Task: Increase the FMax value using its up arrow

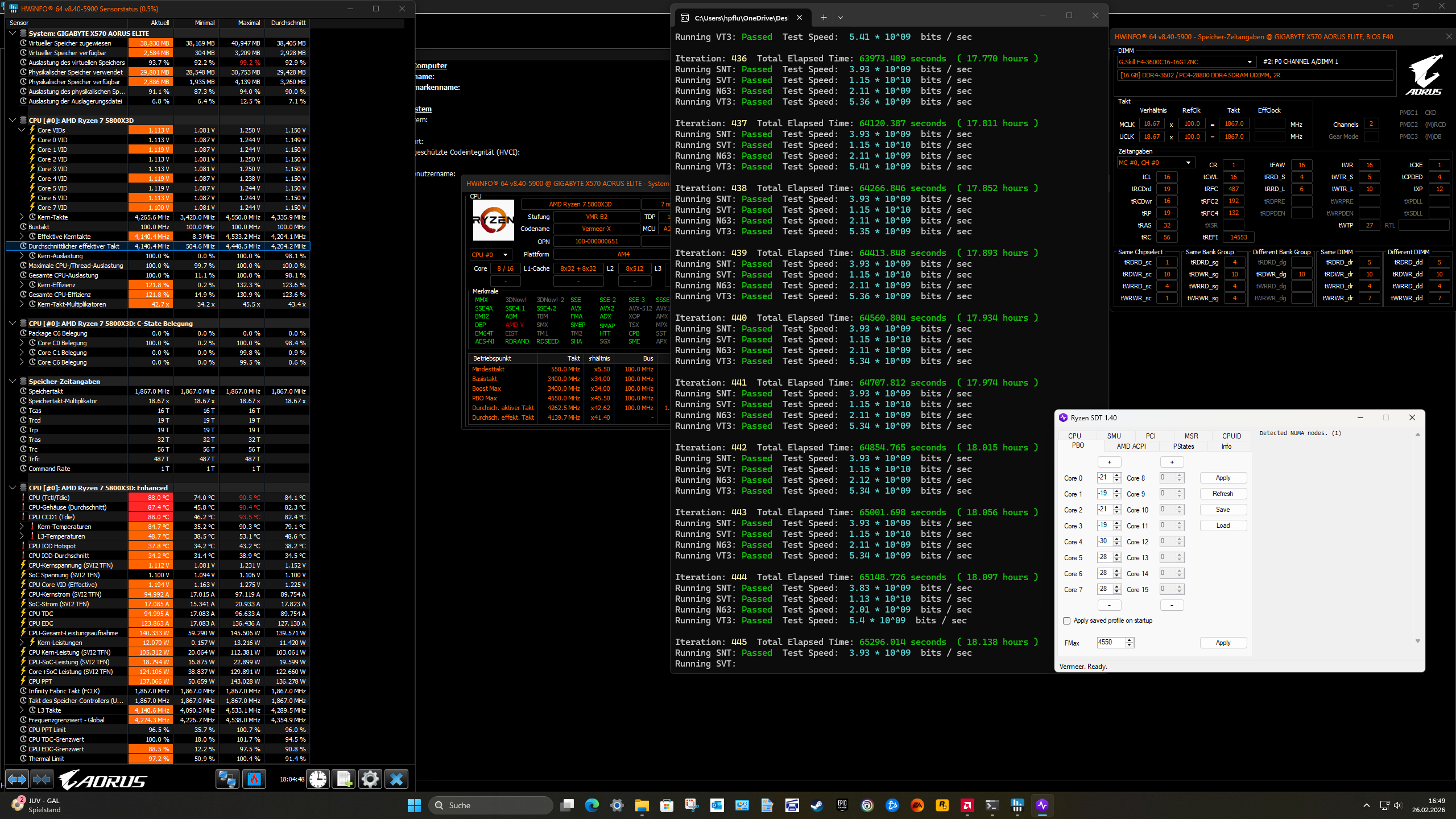Action: pos(1129,640)
